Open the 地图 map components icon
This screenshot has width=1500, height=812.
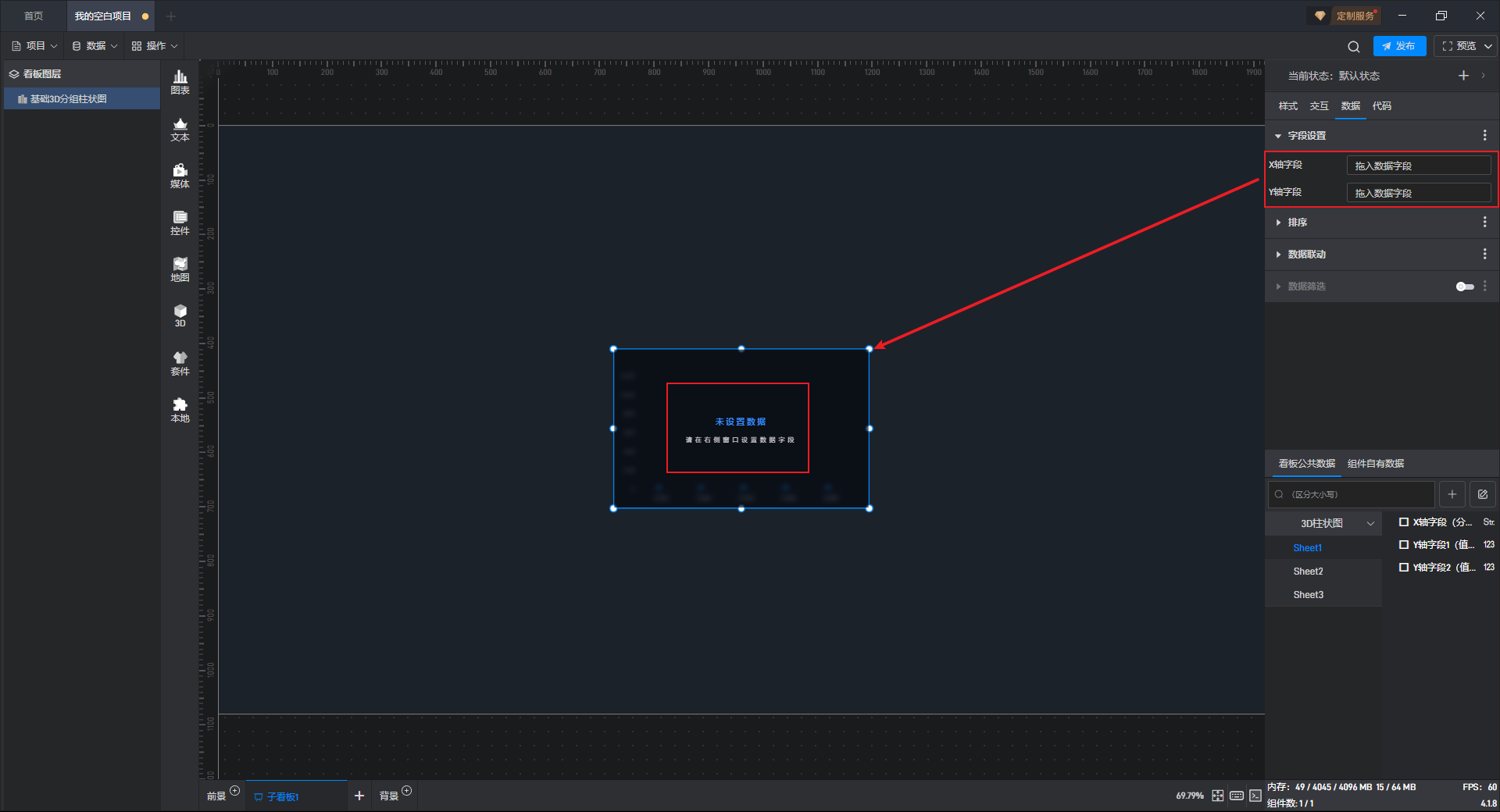coord(180,269)
